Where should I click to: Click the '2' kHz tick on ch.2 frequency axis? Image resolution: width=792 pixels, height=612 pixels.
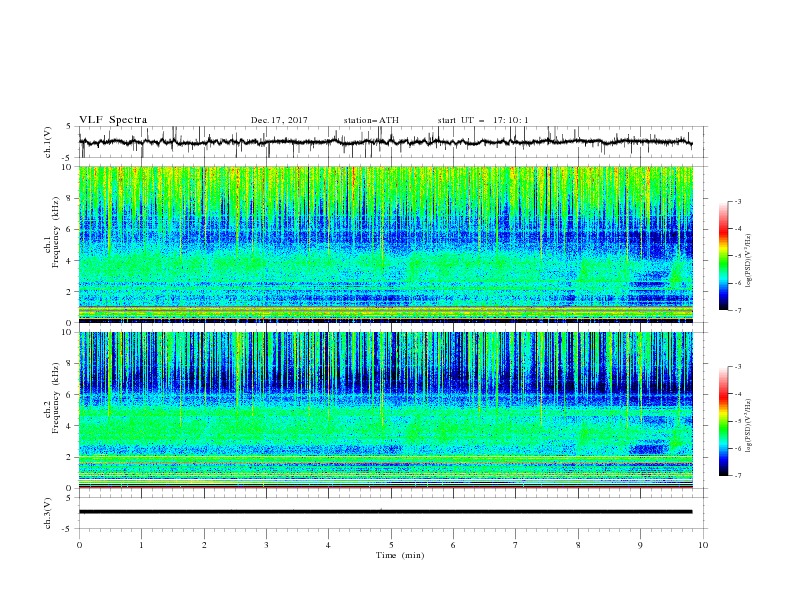(70, 457)
